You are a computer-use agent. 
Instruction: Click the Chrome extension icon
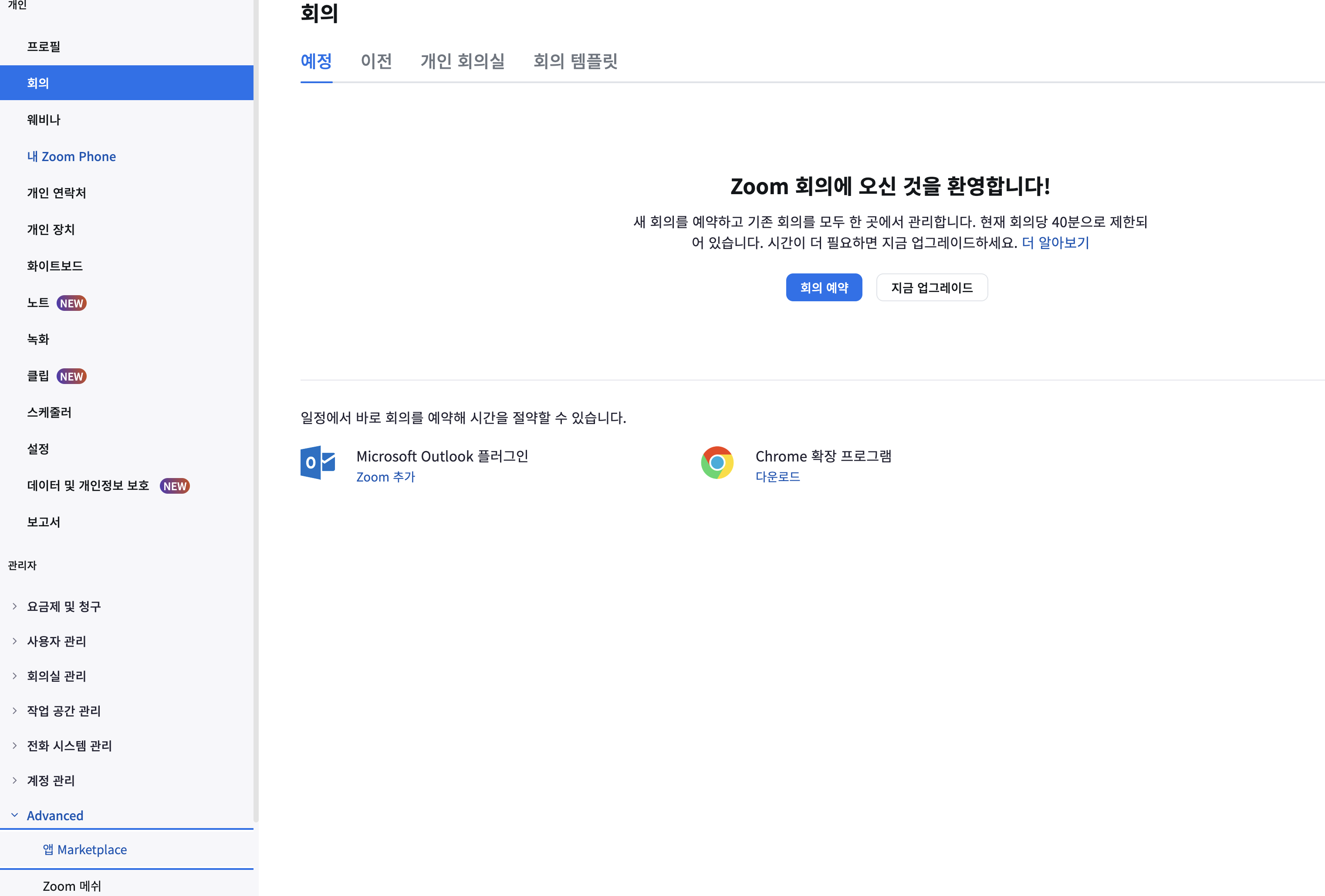(x=717, y=462)
